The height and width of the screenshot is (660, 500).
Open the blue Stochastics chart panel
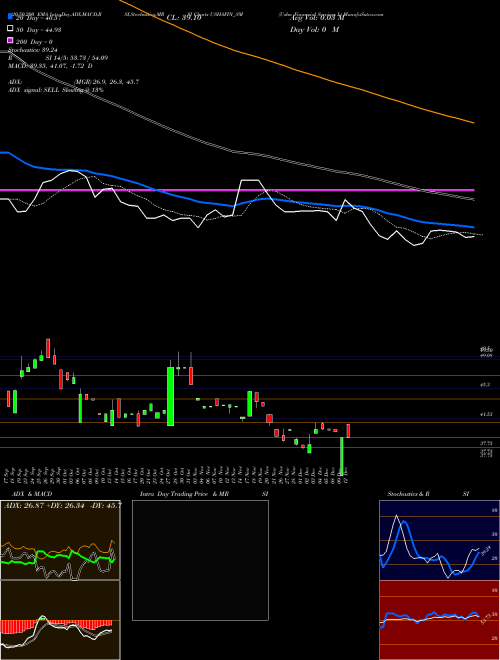point(439,540)
